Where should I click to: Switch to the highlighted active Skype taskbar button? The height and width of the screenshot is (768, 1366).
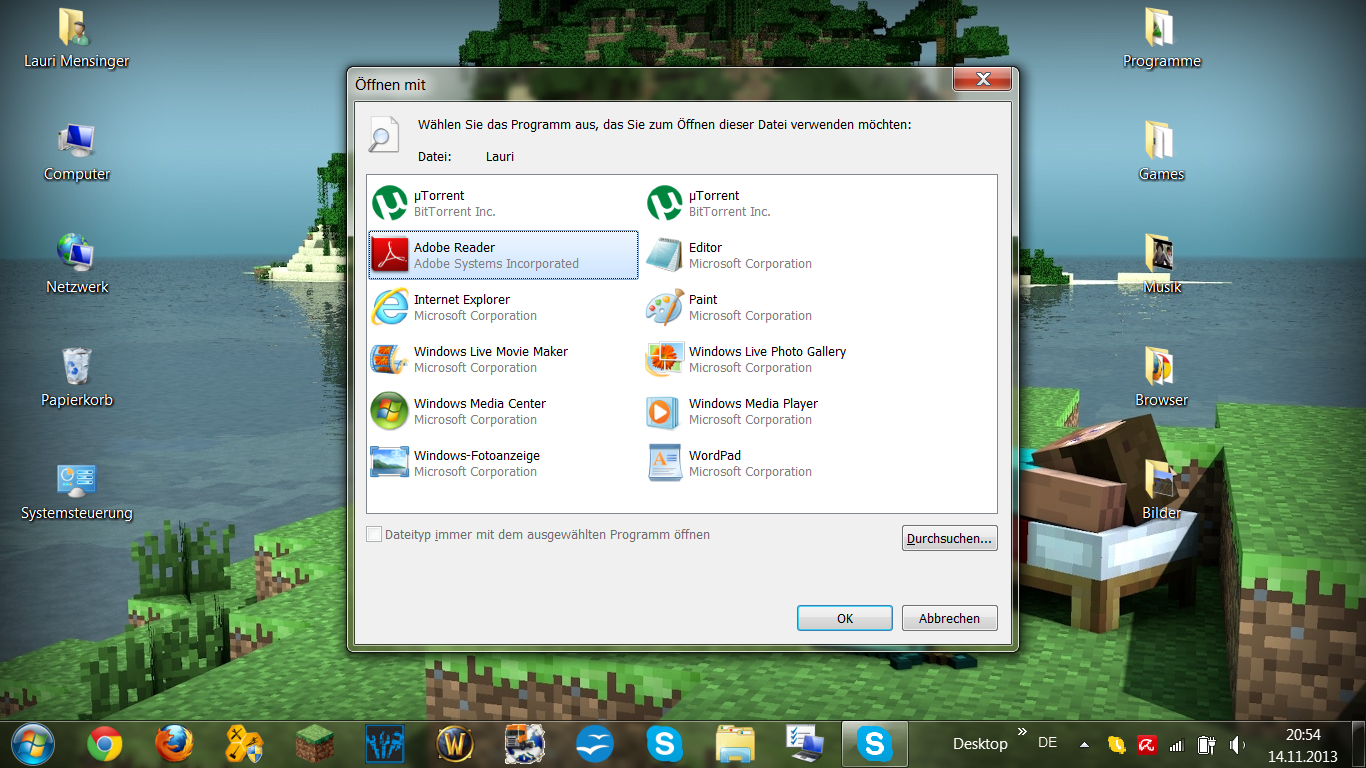pyautogui.click(x=874, y=744)
